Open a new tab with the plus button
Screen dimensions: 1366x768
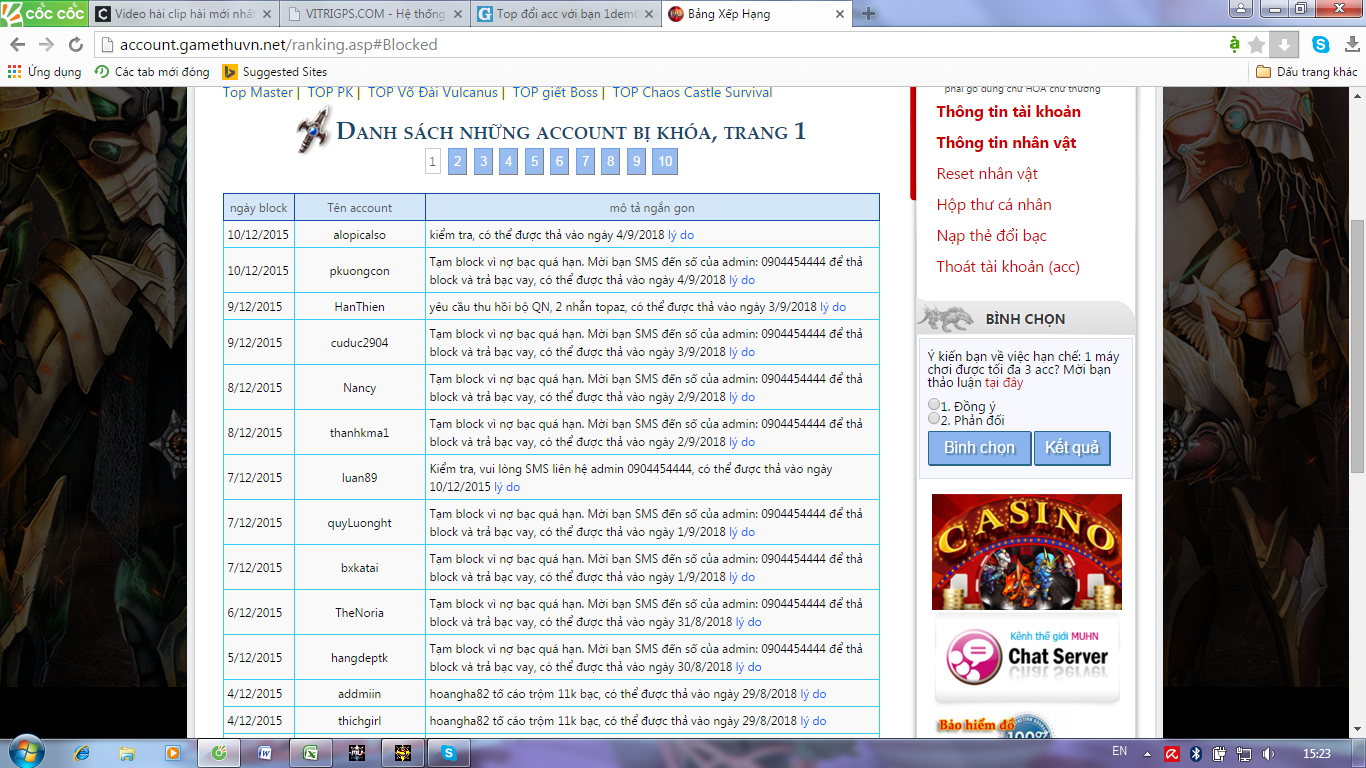pos(868,14)
